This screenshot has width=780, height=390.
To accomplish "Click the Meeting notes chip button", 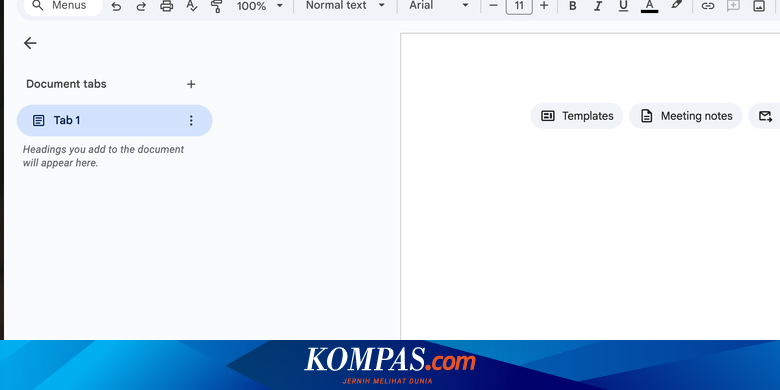I will [x=685, y=116].
